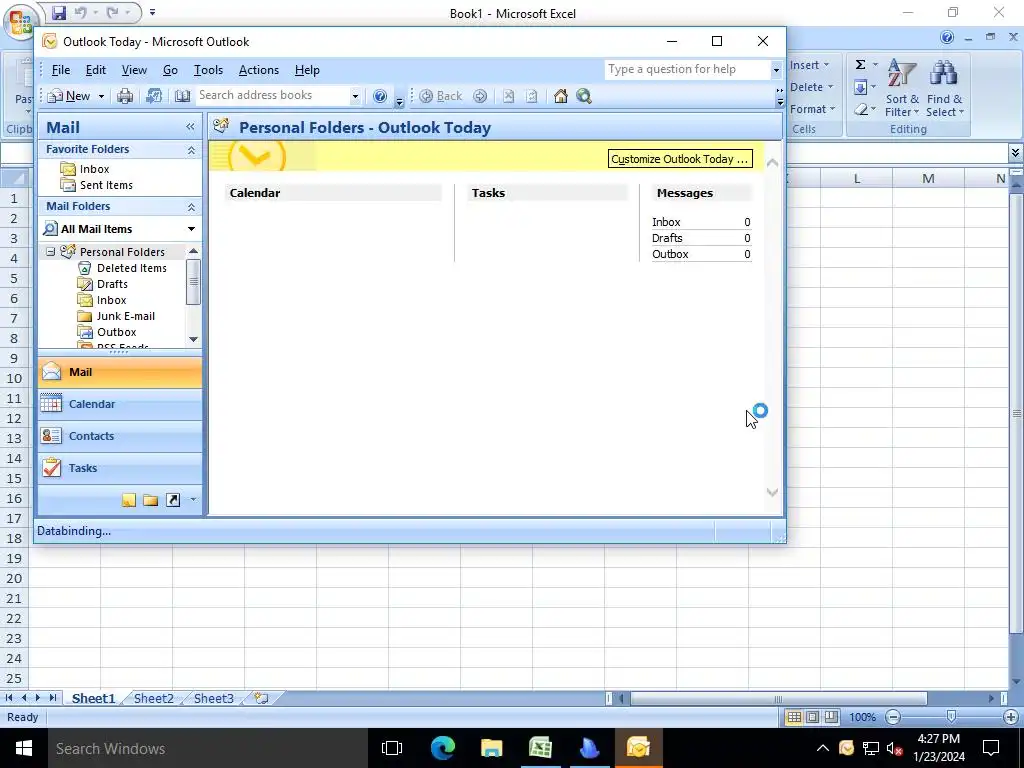1024x768 pixels.
Task: Minimize the navigation pane with the chevron
Action: (190, 127)
